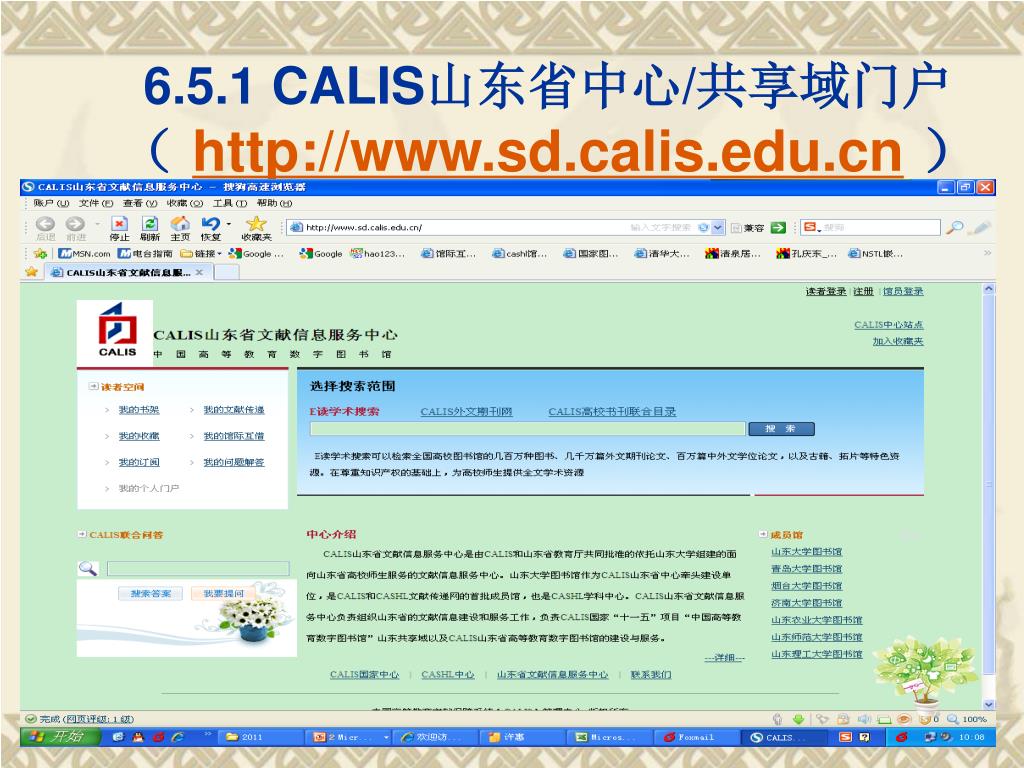The image size is (1024, 768).
Task: Open the 查看 menu
Action: pos(140,203)
